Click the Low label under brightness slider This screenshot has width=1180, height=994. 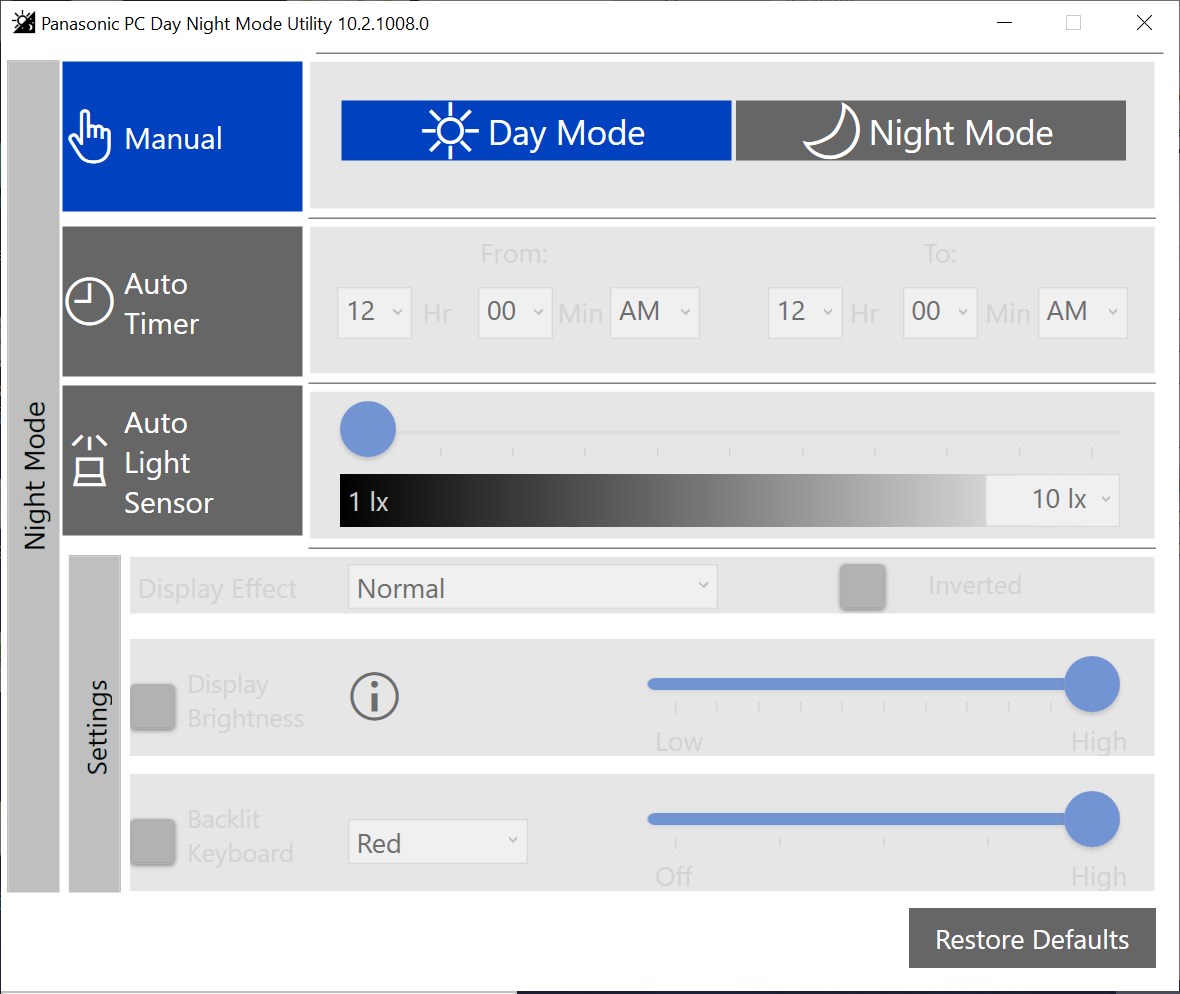pyautogui.click(x=679, y=742)
